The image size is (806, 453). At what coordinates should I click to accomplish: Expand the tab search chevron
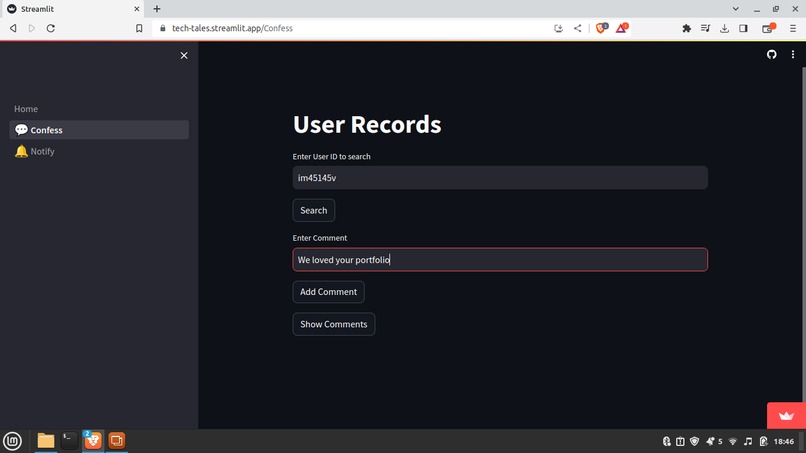pyautogui.click(x=736, y=9)
